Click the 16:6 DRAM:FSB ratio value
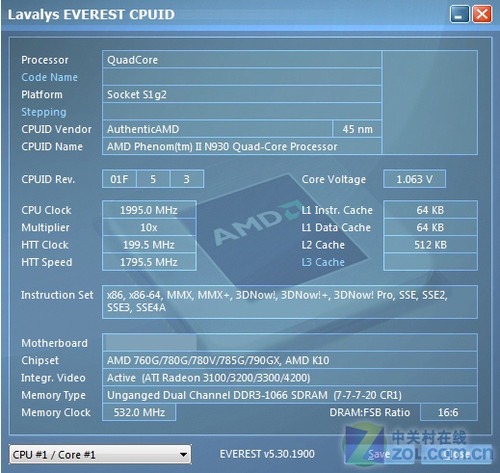The image size is (500, 473). (449, 412)
